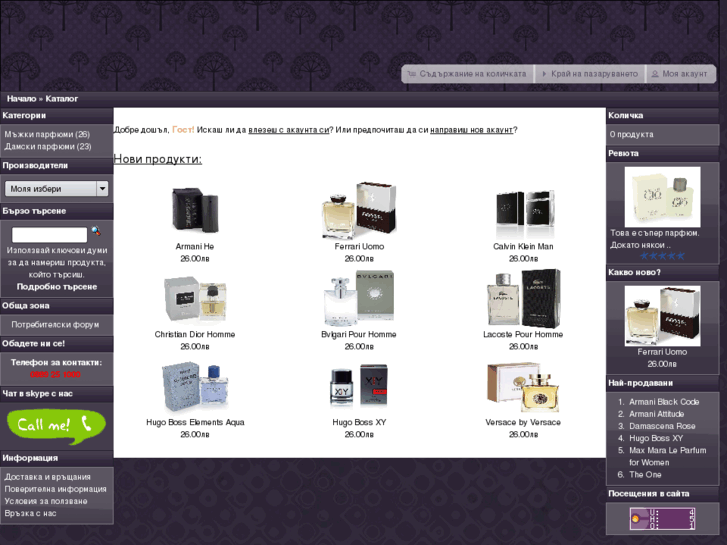
Task: Open the manufacturers dropdown Моля избери
Action: [57, 189]
